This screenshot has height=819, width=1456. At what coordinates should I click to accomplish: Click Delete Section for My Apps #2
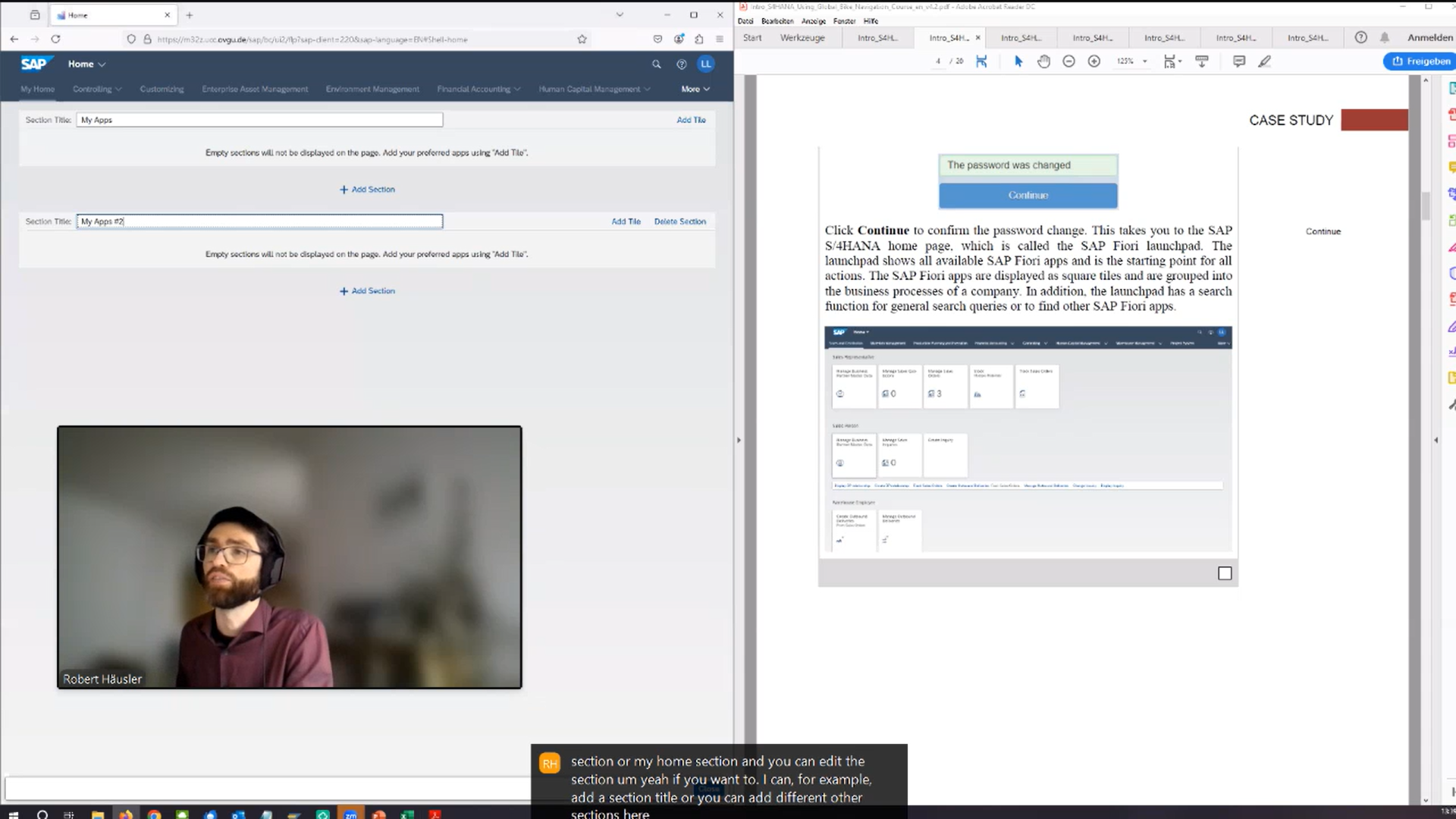pos(679,221)
